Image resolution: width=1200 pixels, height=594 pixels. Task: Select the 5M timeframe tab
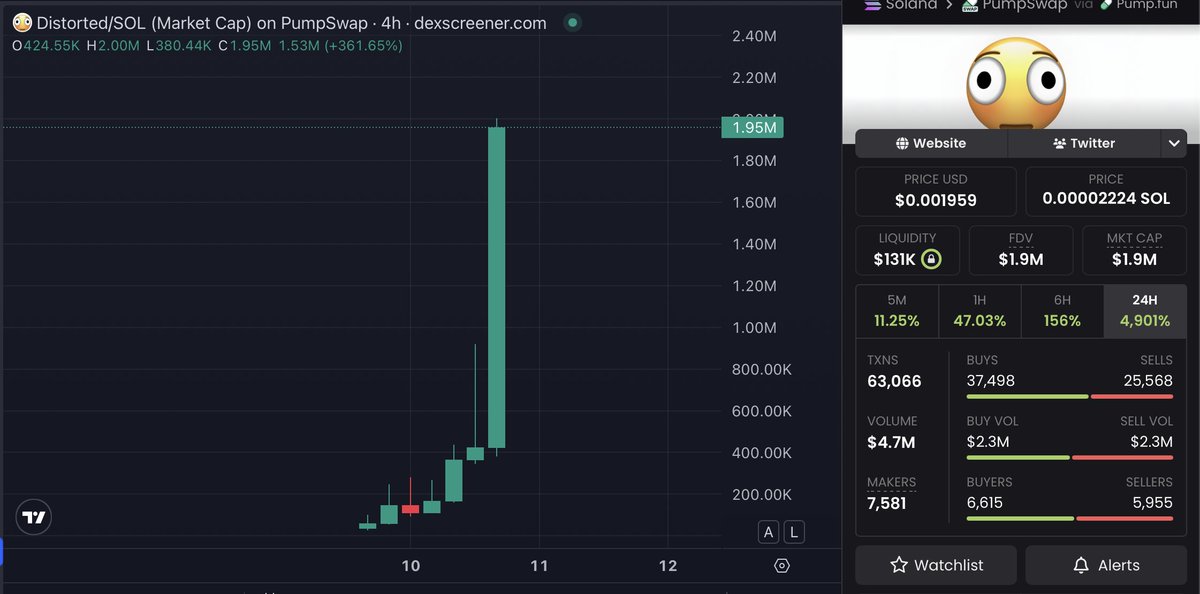click(897, 311)
